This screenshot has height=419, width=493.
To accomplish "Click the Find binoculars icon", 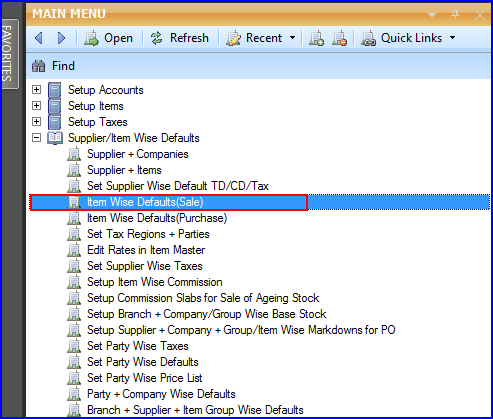I will point(38,66).
